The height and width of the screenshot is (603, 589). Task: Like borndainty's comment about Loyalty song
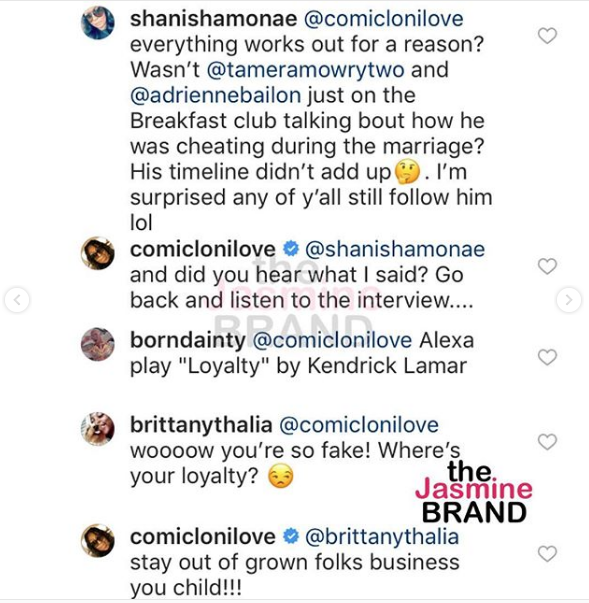[x=547, y=357]
